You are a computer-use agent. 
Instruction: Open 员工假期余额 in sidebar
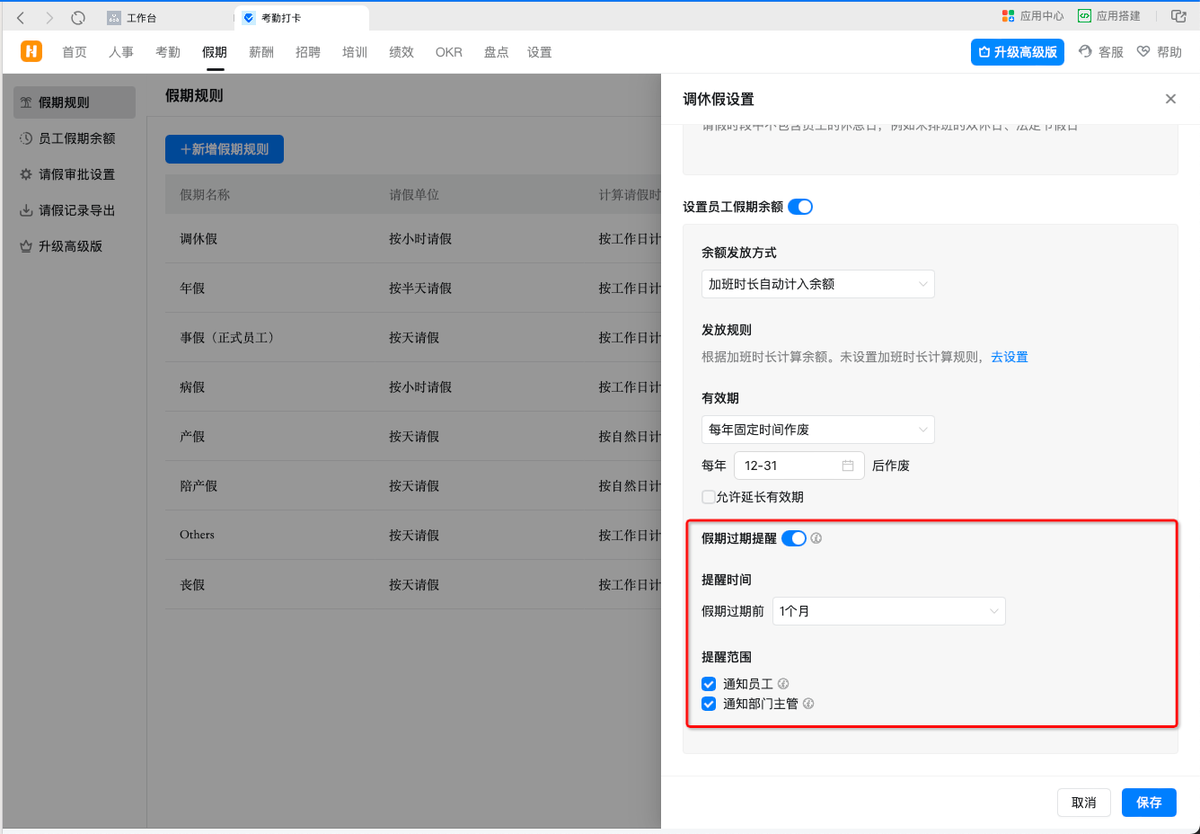tap(76, 138)
